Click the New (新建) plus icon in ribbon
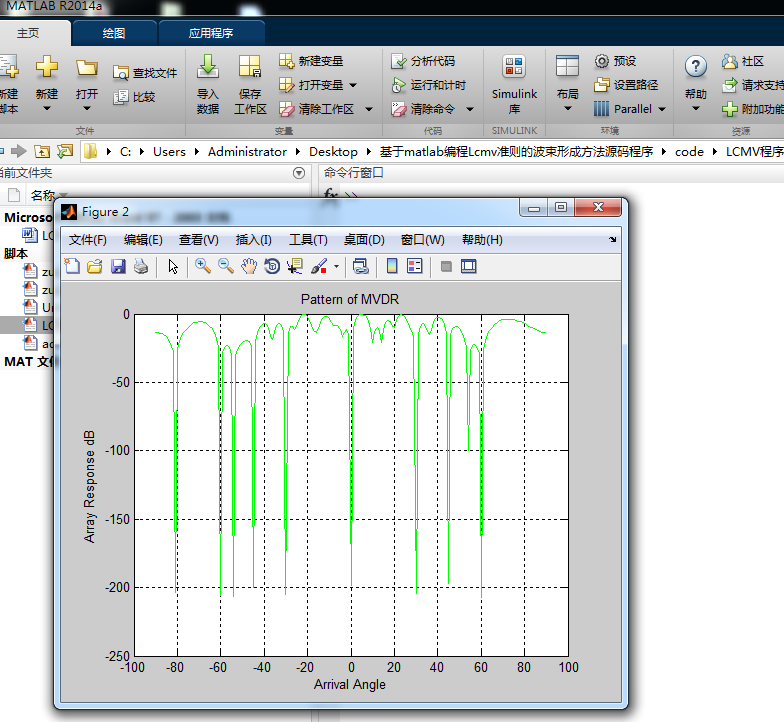Viewport: 784px width, 722px height. [46, 66]
